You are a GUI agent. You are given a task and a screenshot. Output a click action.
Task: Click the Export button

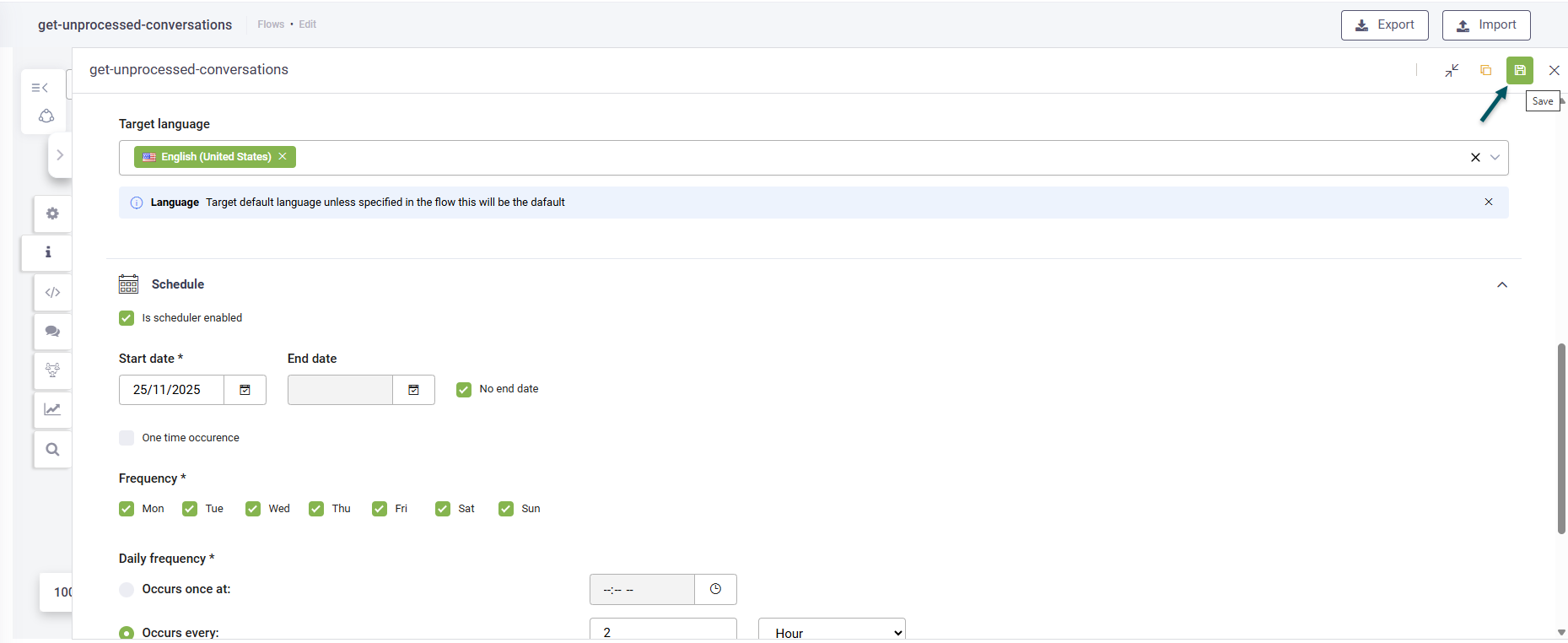[1384, 25]
